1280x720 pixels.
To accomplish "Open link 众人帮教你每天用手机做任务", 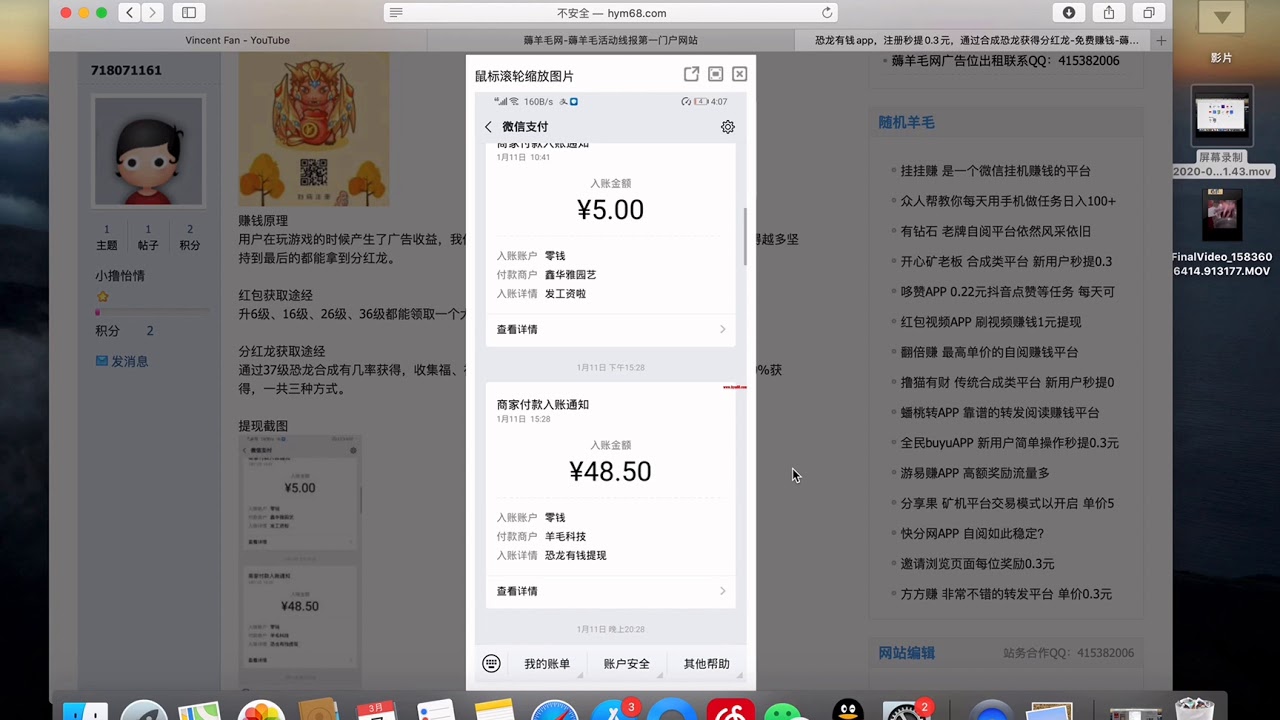I will click(1008, 201).
